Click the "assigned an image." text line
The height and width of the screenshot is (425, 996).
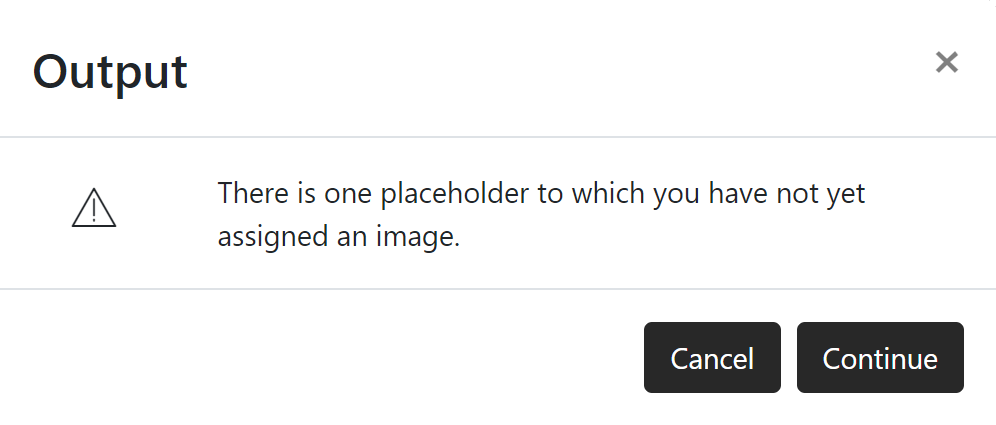[338, 238]
